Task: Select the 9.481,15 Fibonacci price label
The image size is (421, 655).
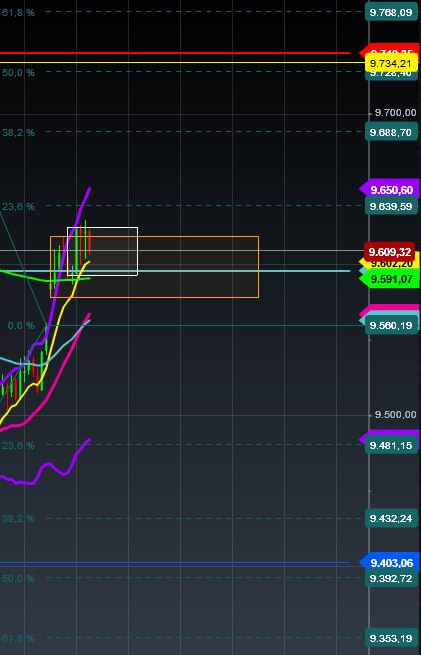Action: point(391,445)
